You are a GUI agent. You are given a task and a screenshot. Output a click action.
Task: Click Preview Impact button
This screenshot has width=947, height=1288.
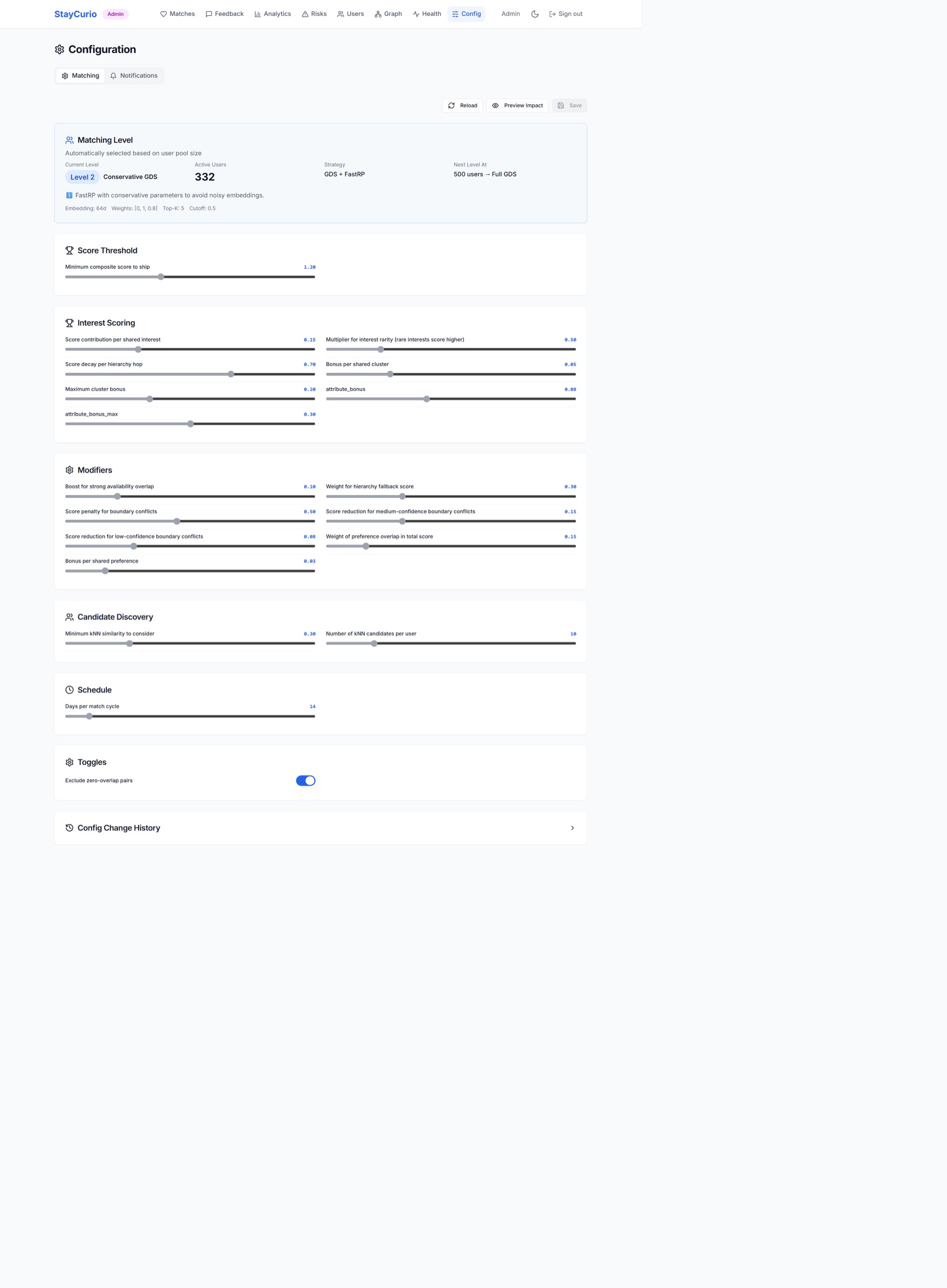point(517,105)
